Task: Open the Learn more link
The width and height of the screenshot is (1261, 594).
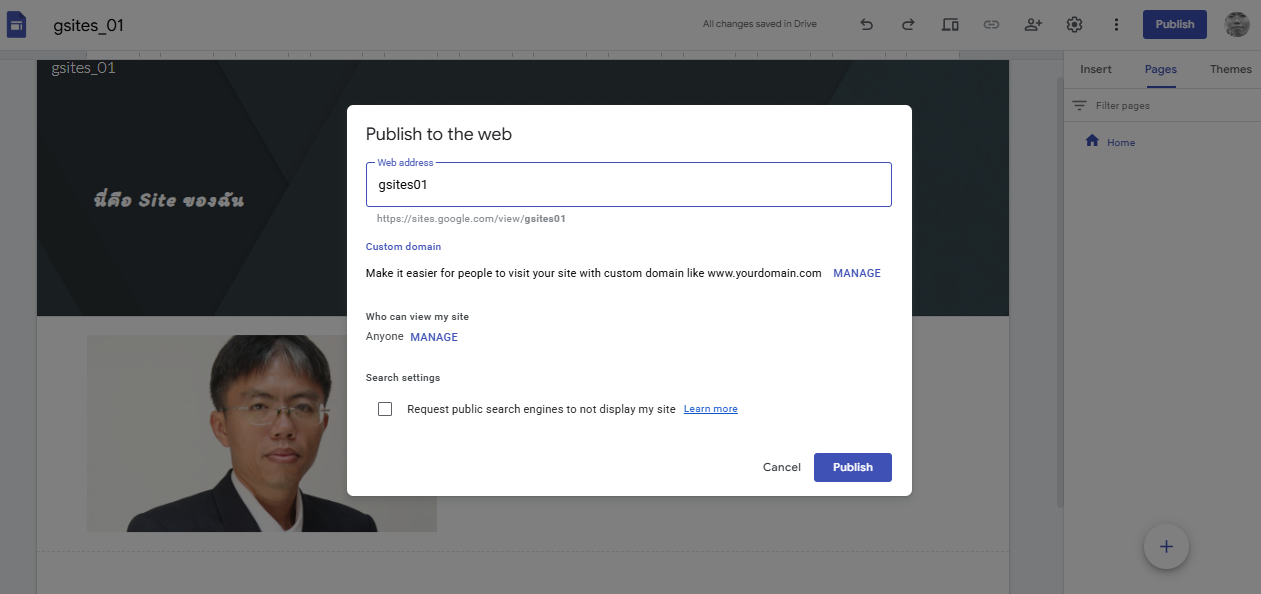Action: coord(710,409)
